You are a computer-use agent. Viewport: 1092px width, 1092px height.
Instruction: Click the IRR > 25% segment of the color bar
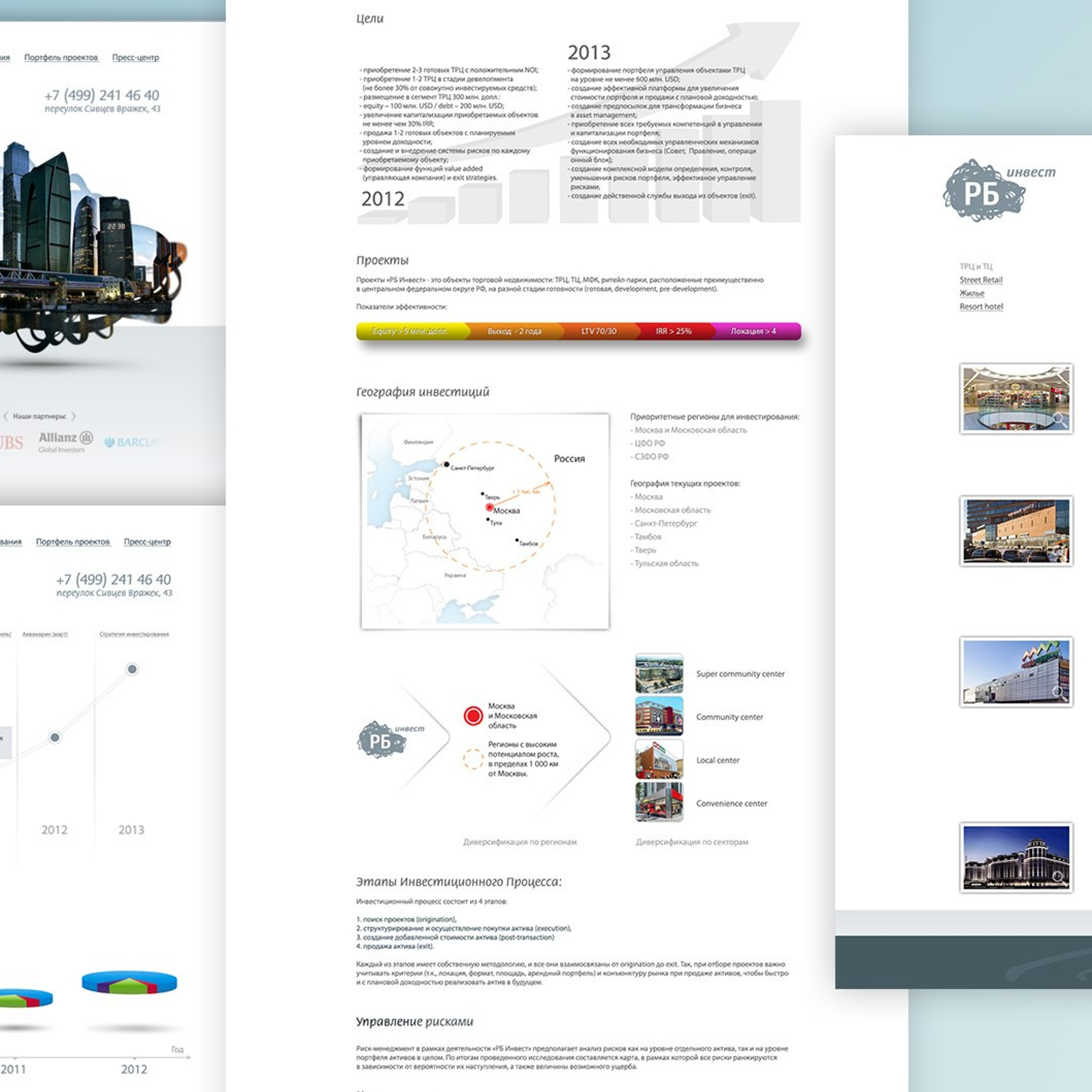coord(673,331)
